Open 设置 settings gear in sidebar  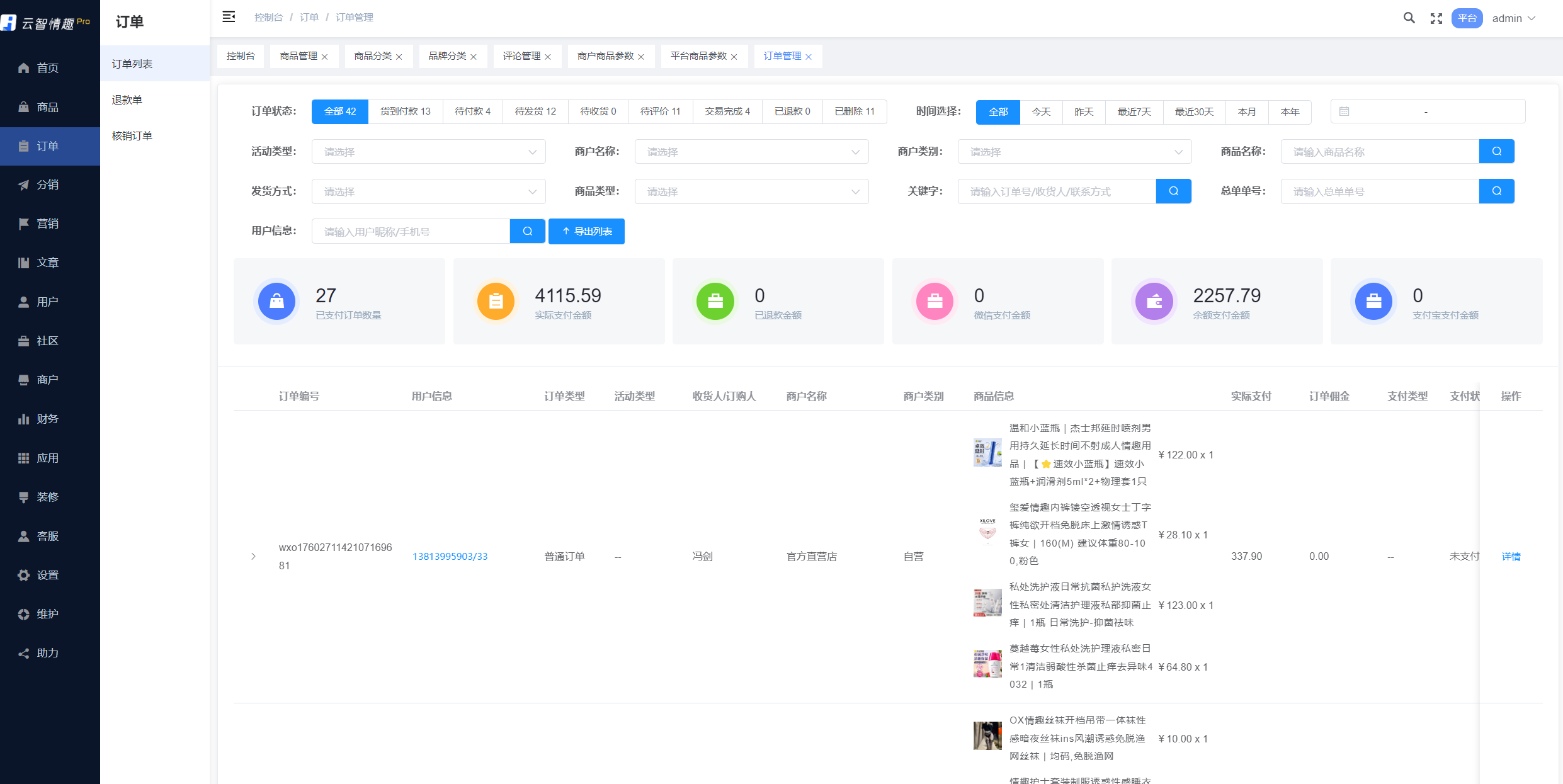pos(47,575)
